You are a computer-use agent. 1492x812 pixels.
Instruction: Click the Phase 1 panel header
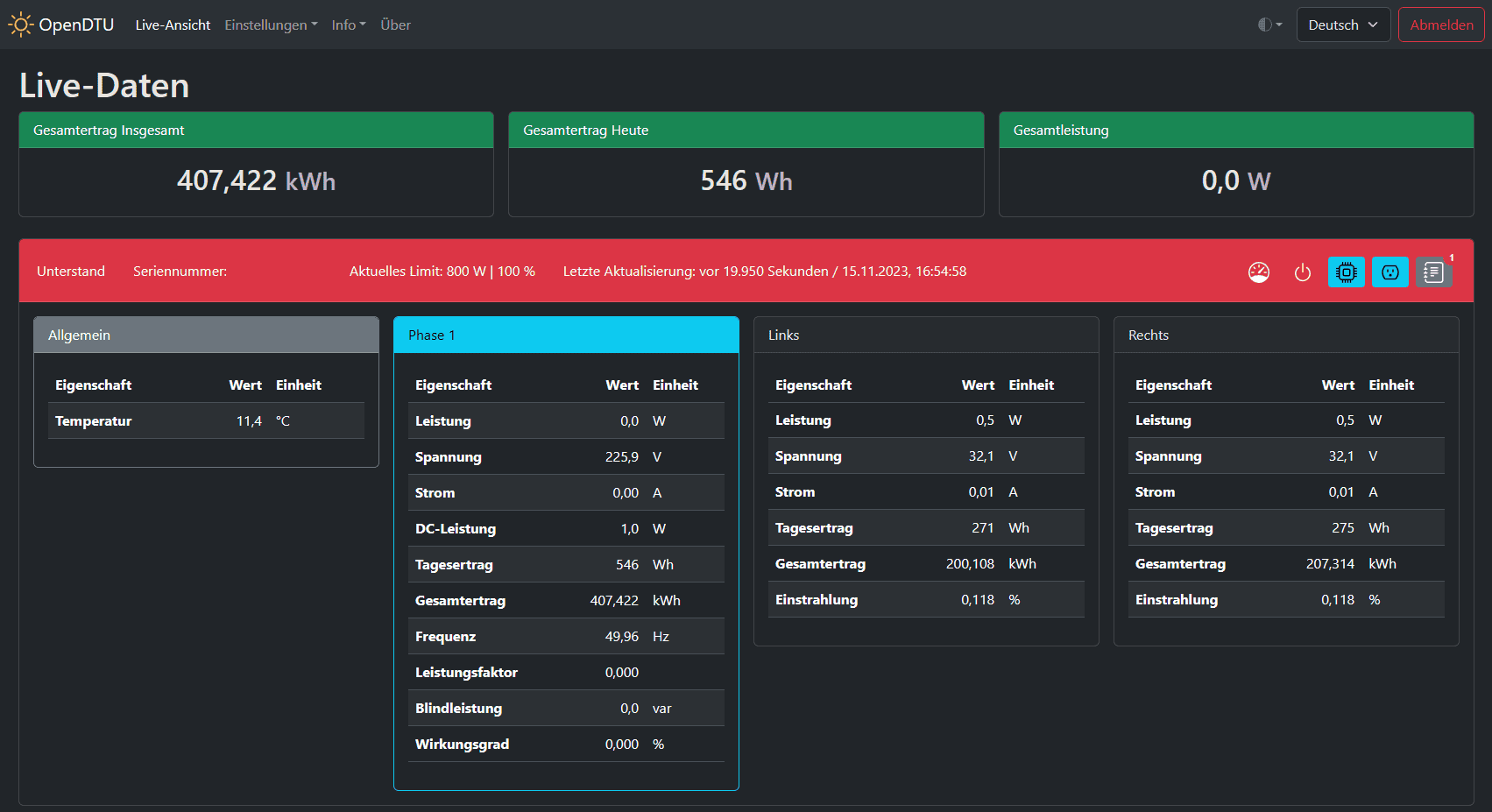pyautogui.click(x=566, y=335)
